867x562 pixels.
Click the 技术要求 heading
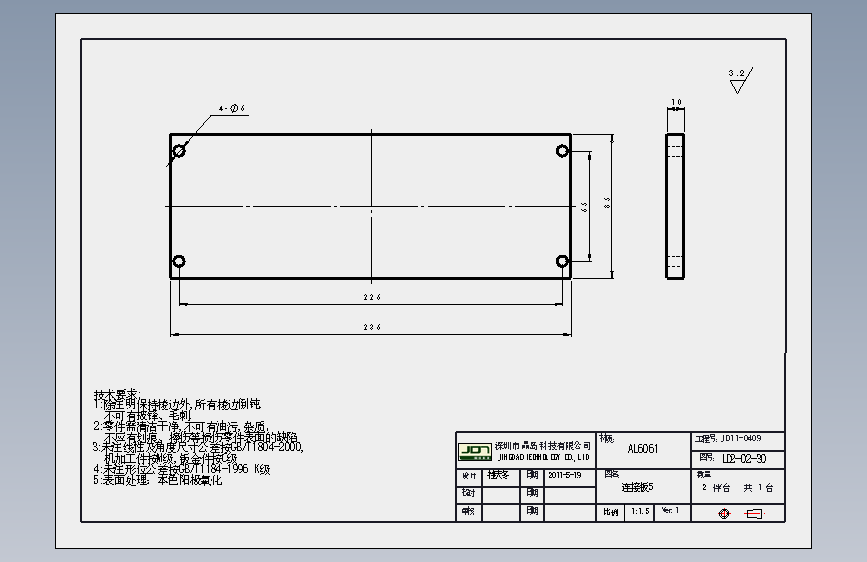[117, 394]
